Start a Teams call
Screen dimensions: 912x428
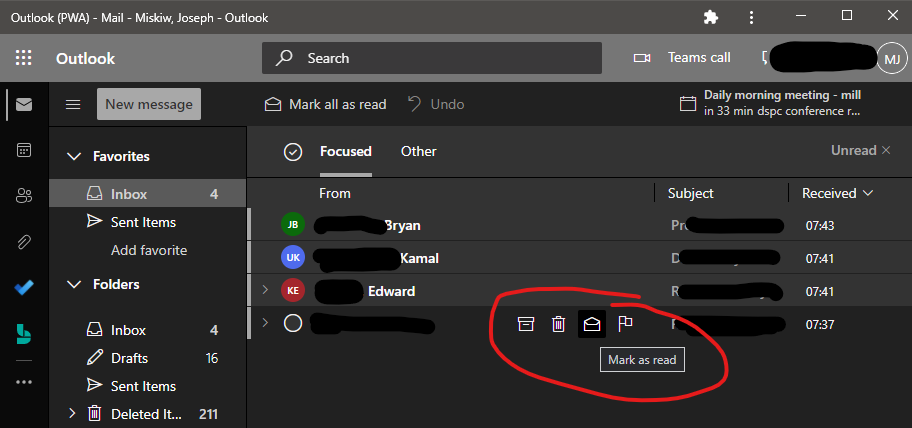[x=699, y=58]
